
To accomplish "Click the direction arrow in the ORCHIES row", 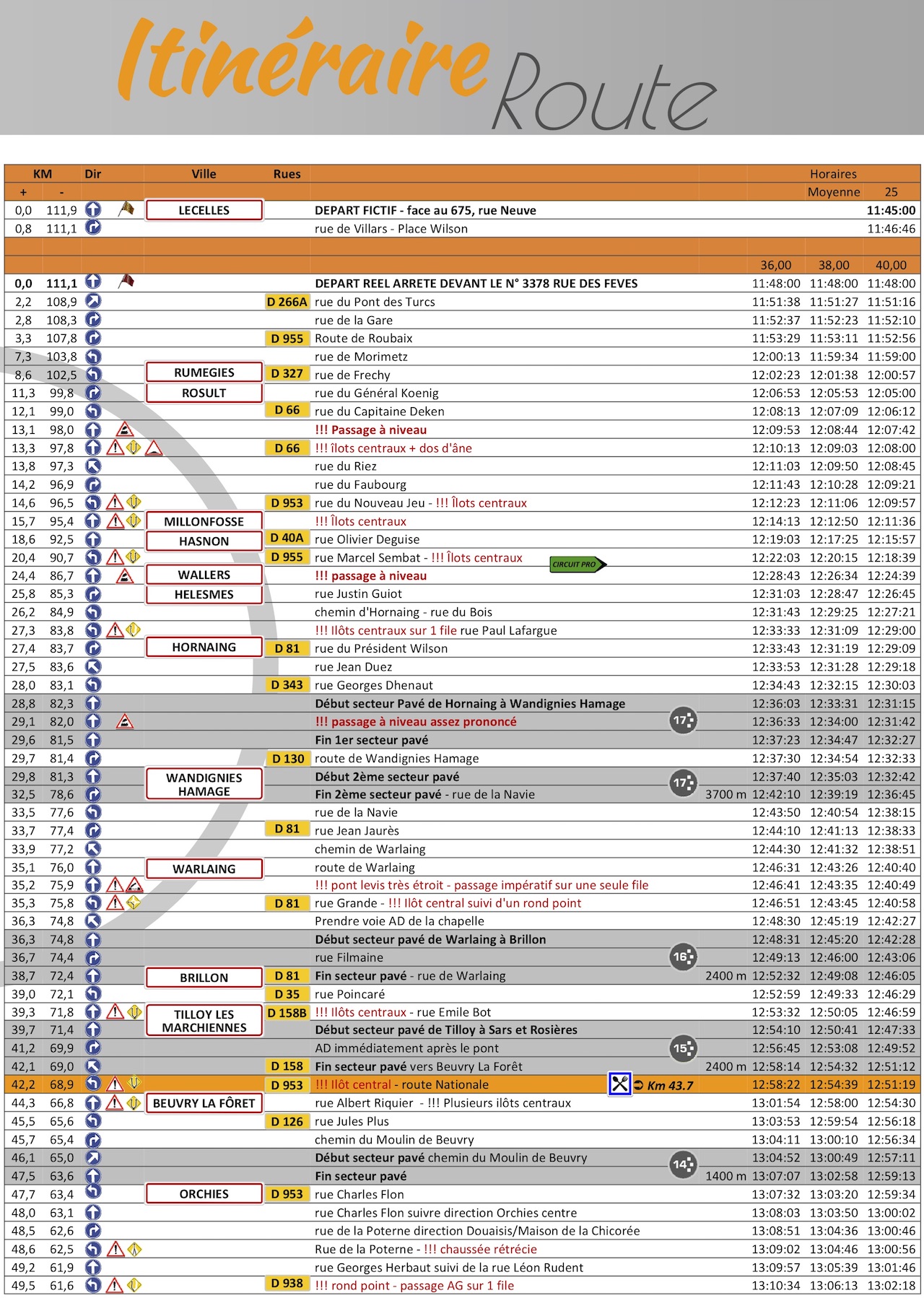I will pos(93,1192).
